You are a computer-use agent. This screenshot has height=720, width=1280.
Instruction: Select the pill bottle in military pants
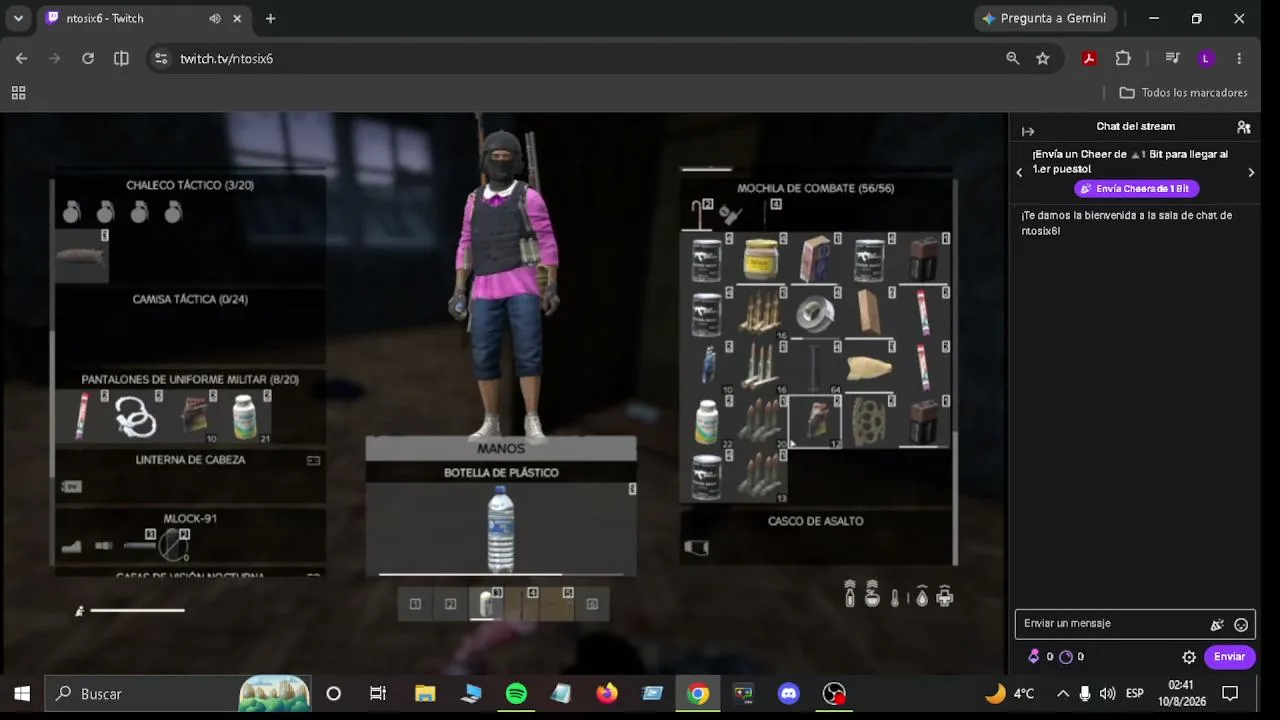pyautogui.click(x=244, y=417)
